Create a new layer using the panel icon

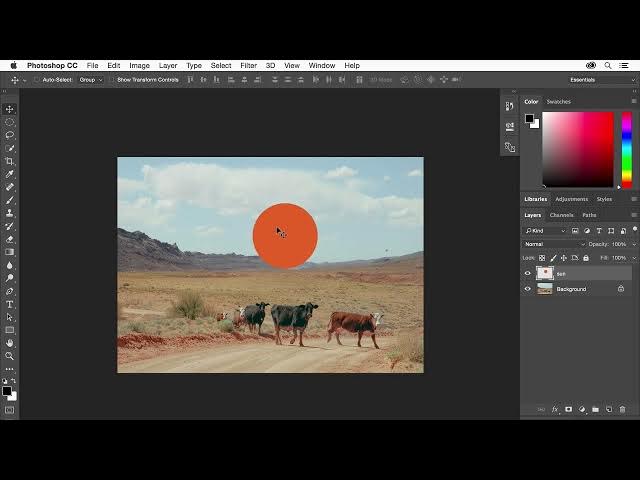[608, 409]
